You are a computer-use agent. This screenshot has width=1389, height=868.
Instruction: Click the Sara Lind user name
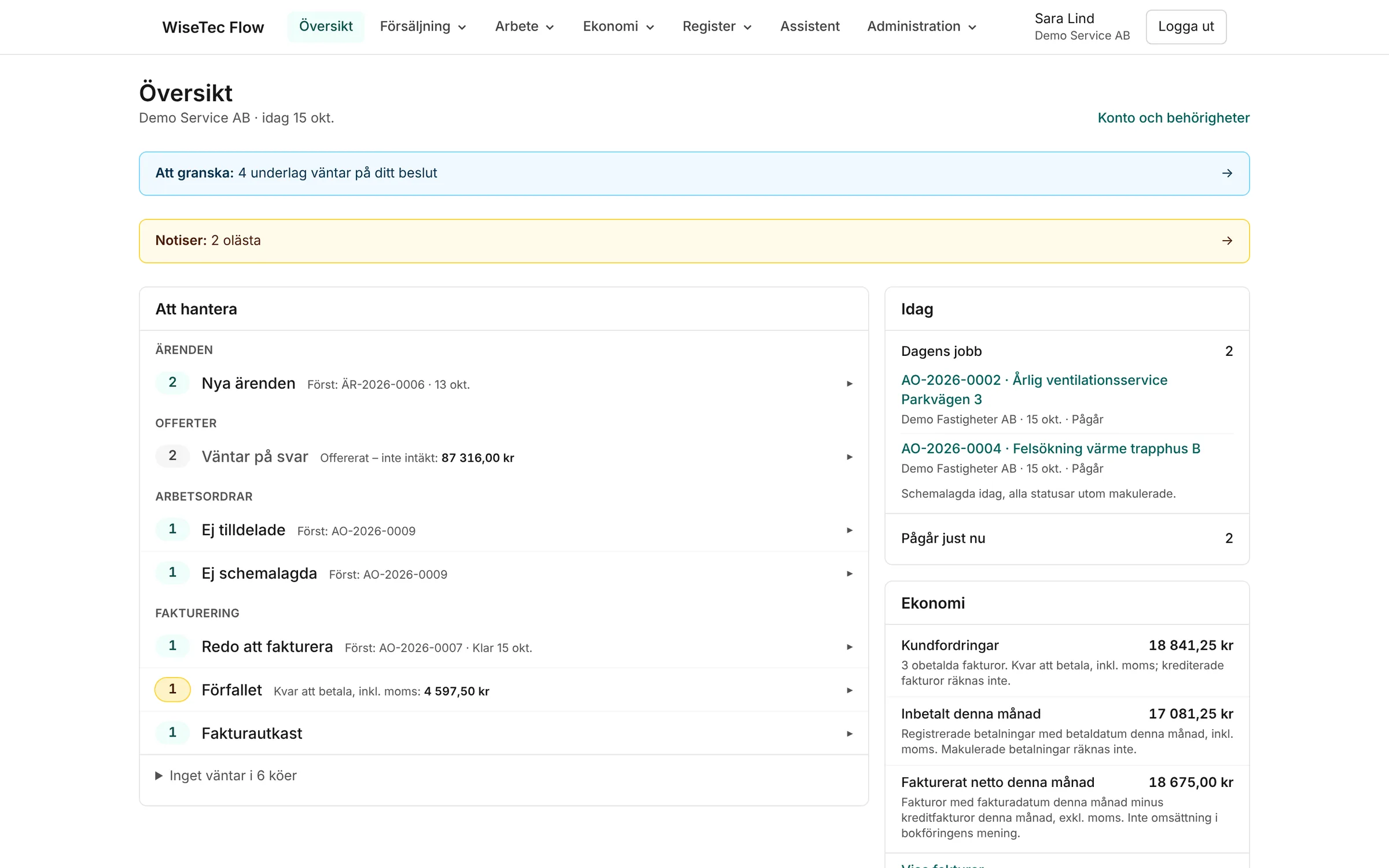[1064, 19]
